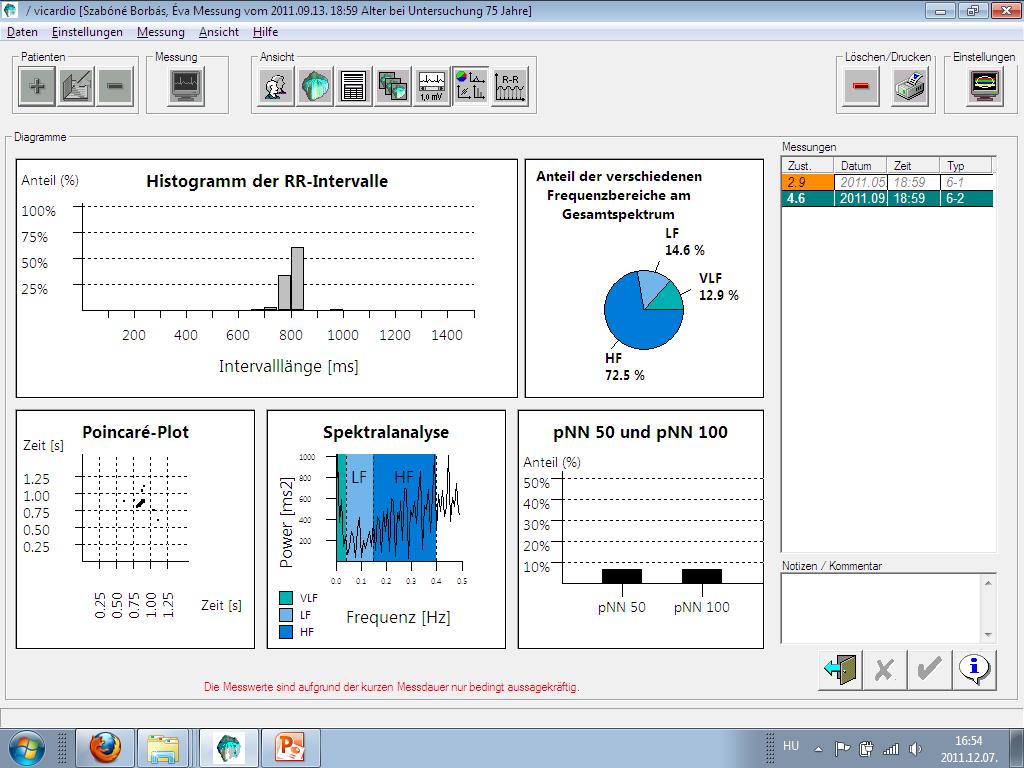
Task: Open the Action Center flag icon
Action: [x=842, y=748]
